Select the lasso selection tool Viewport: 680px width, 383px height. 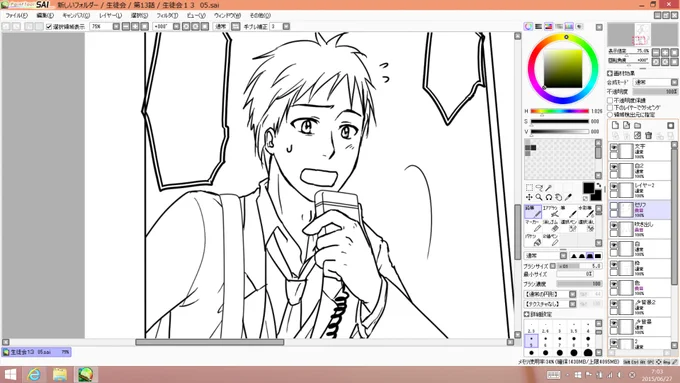(539, 187)
